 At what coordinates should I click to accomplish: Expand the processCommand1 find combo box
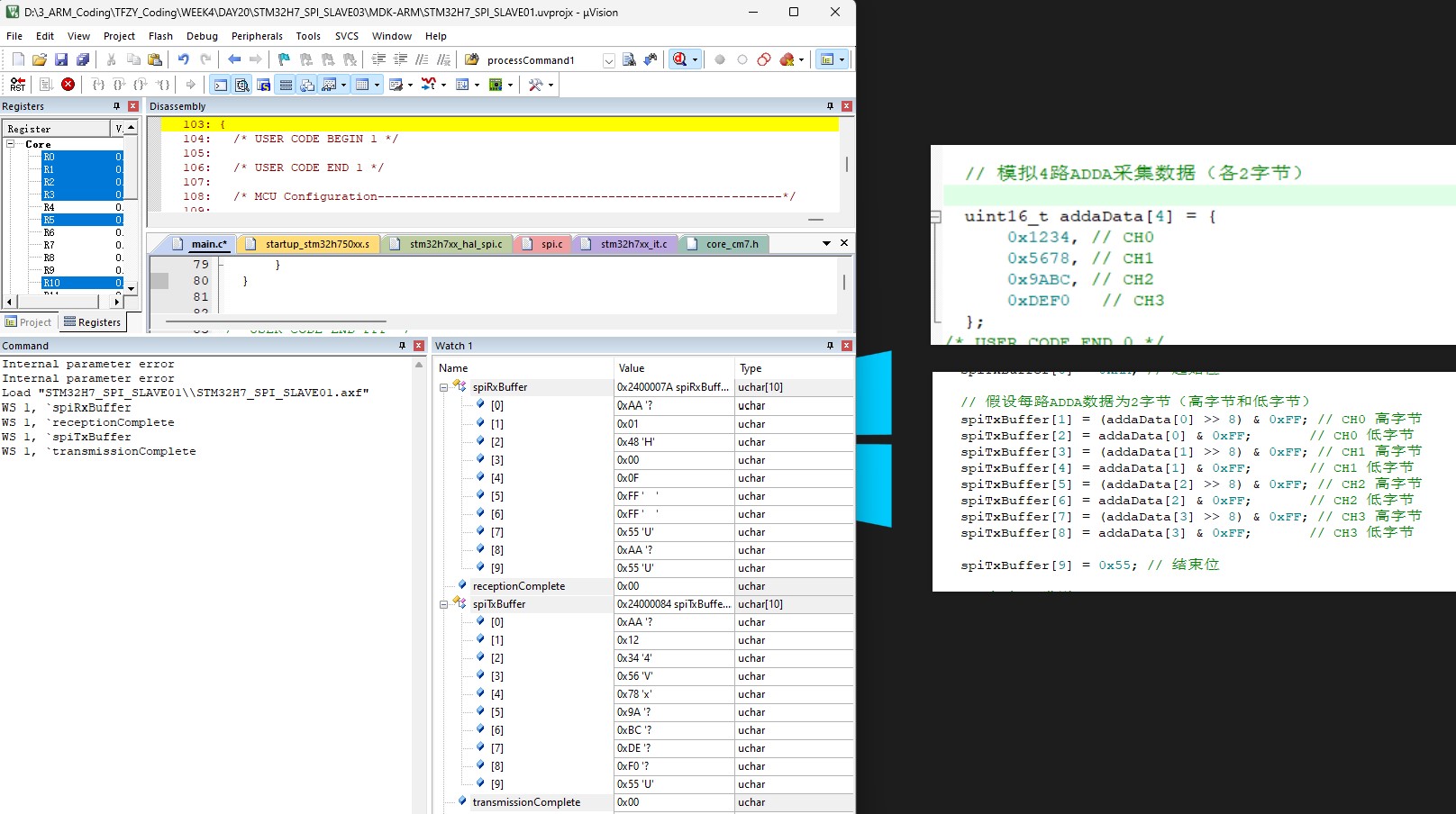[x=608, y=60]
